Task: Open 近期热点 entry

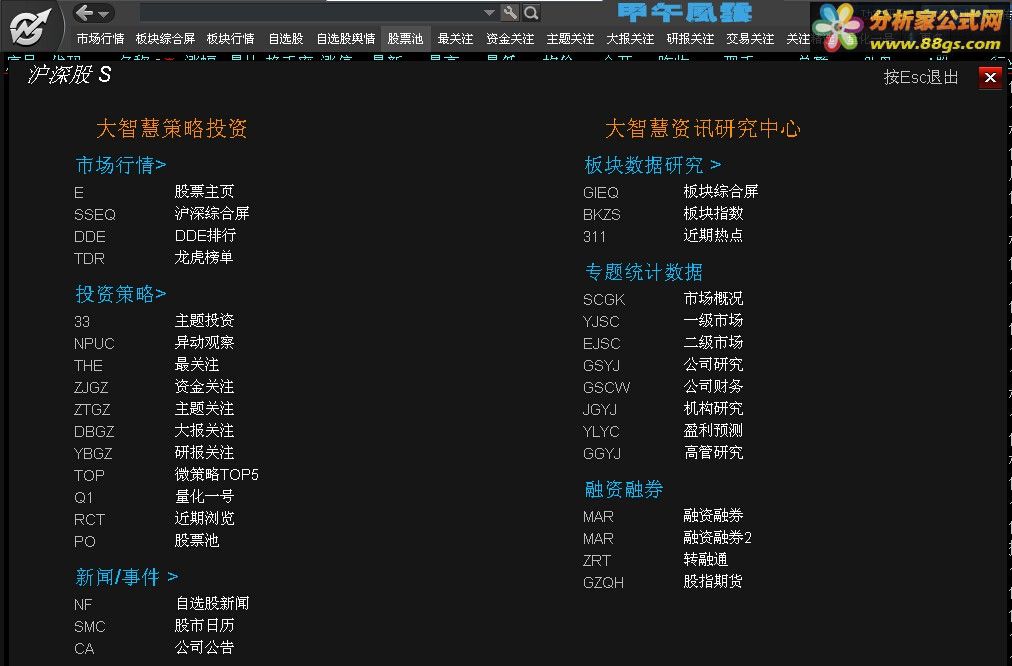Action: pyautogui.click(x=713, y=236)
